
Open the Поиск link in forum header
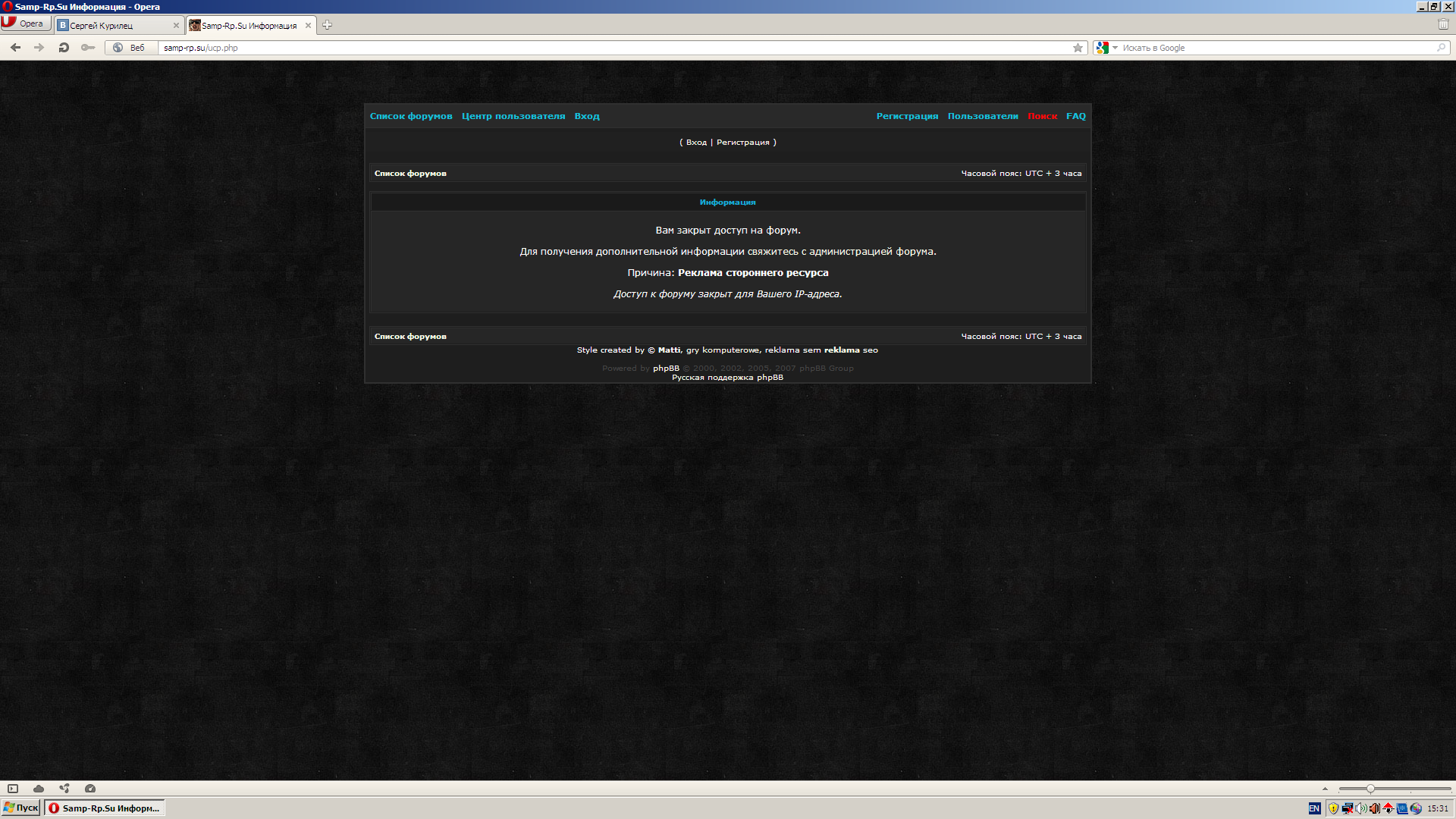click(1042, 116)
